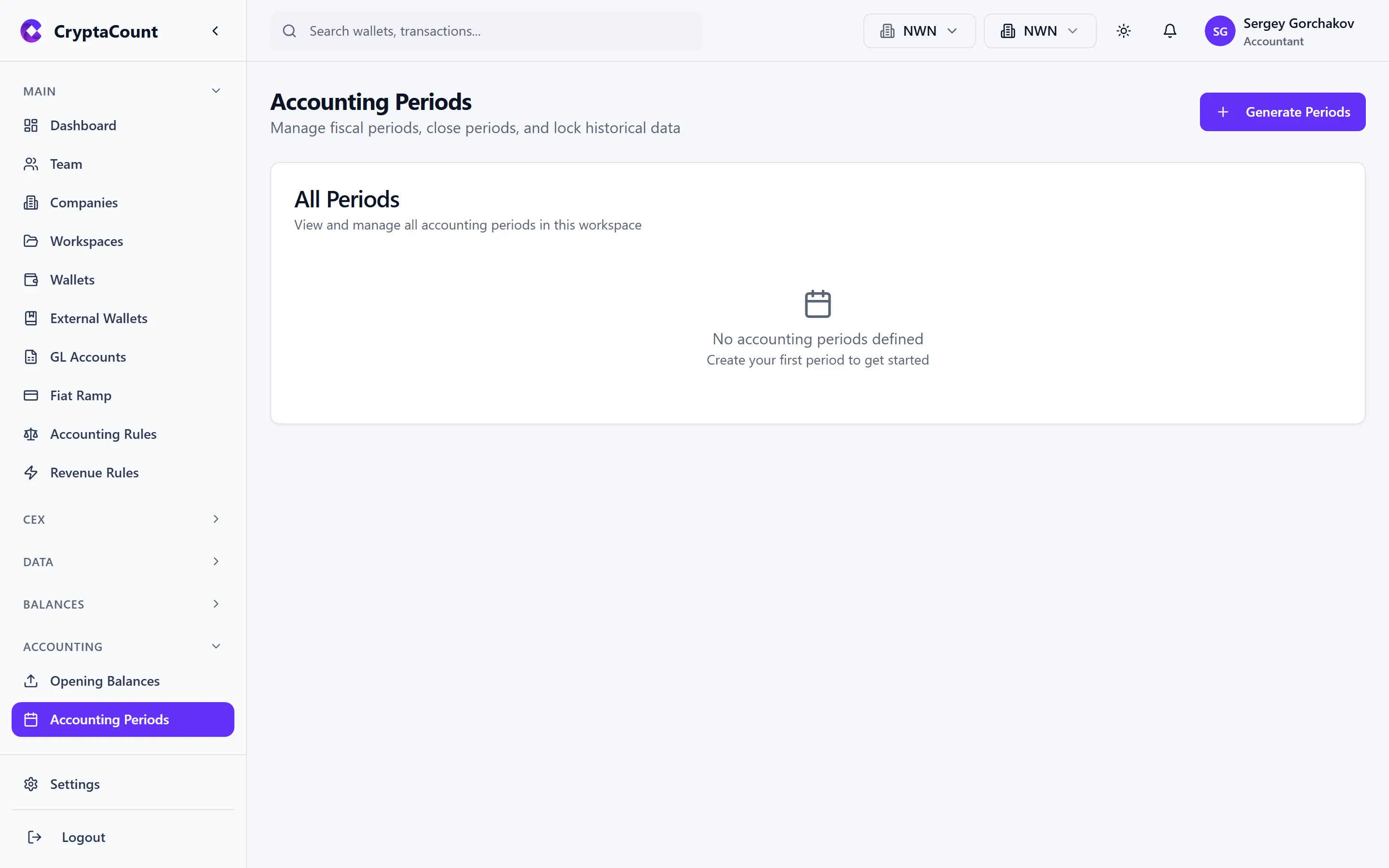Viewport: 1389px width, 868px height.
Task: Collapse the sidebar with the back arrow
Action: coord(215,31)
